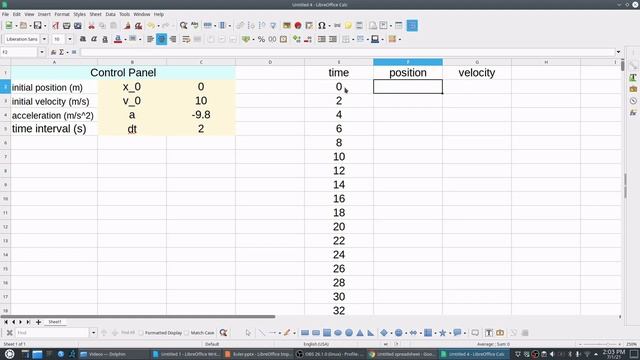Click the Bold formatting icon
640x360 pixels.
82,39
